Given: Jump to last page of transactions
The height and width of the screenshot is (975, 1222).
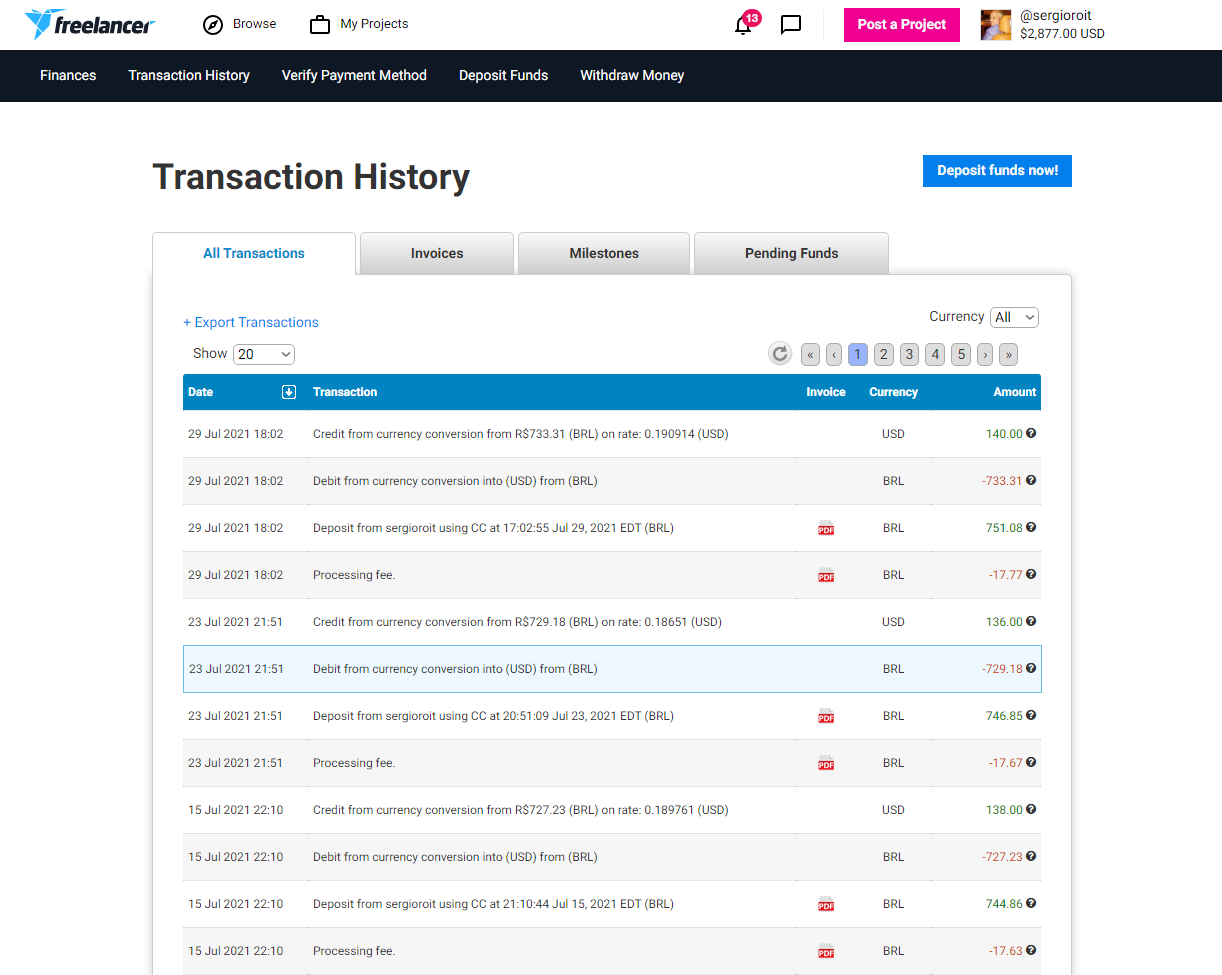Looking at the screenshot, I should click(x=1008, y=354).
